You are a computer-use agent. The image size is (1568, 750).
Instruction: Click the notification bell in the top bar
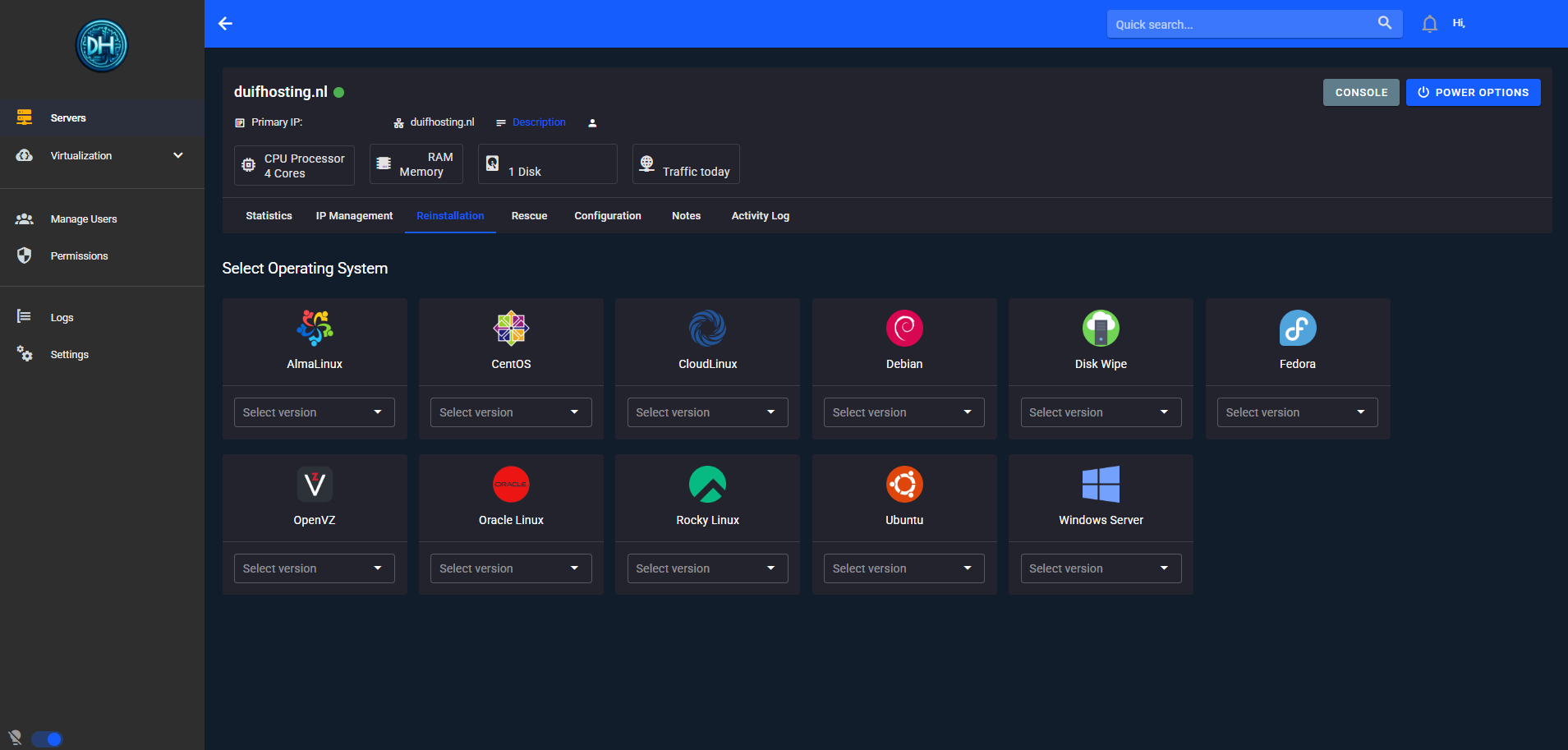1428,23
